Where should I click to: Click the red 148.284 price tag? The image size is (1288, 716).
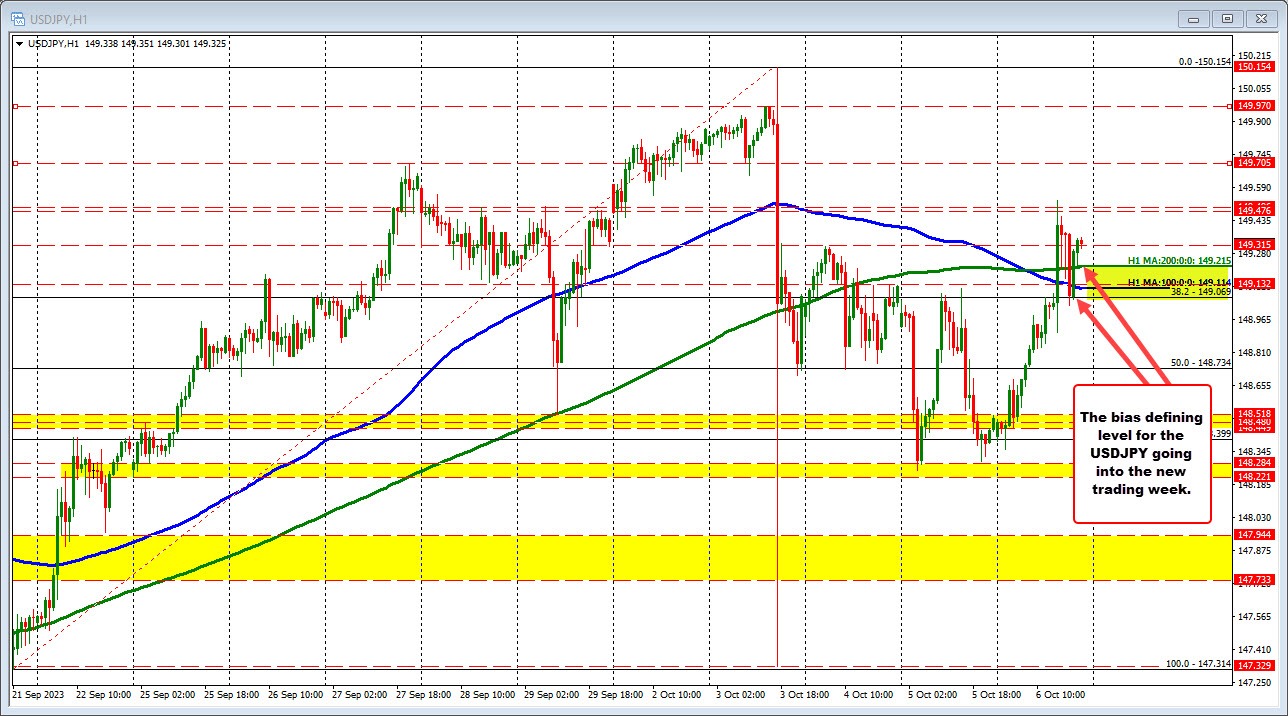(x=1254, y=463)
